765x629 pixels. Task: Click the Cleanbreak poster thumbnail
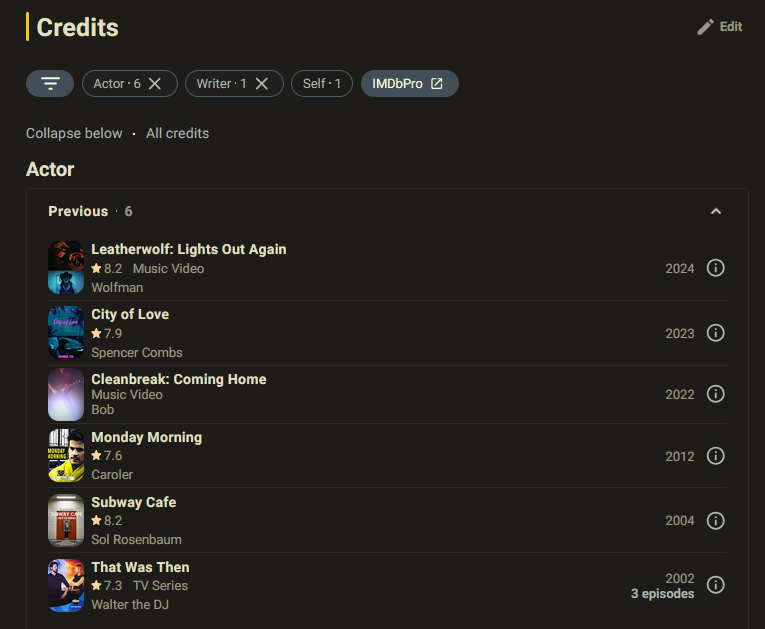66,394
